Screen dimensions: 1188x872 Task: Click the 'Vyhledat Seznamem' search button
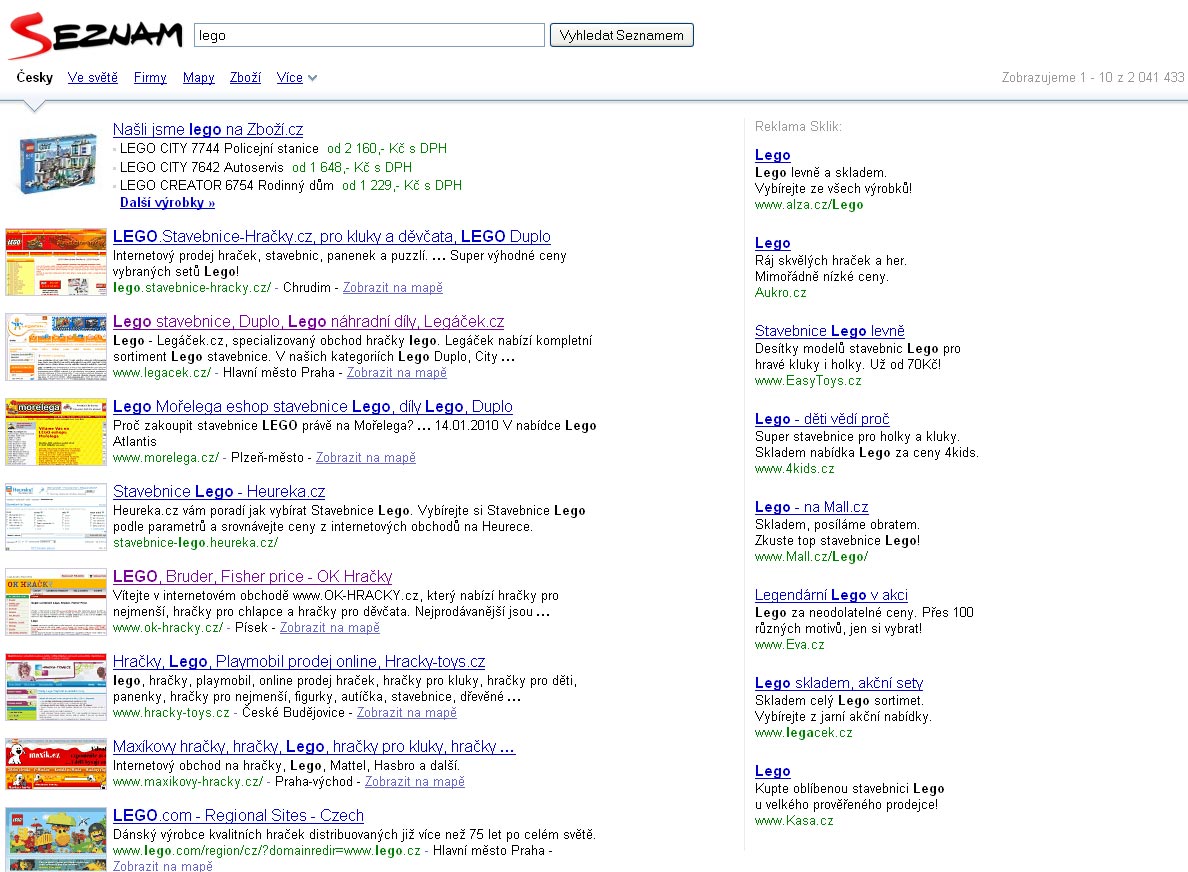click(x=621, y=35)
